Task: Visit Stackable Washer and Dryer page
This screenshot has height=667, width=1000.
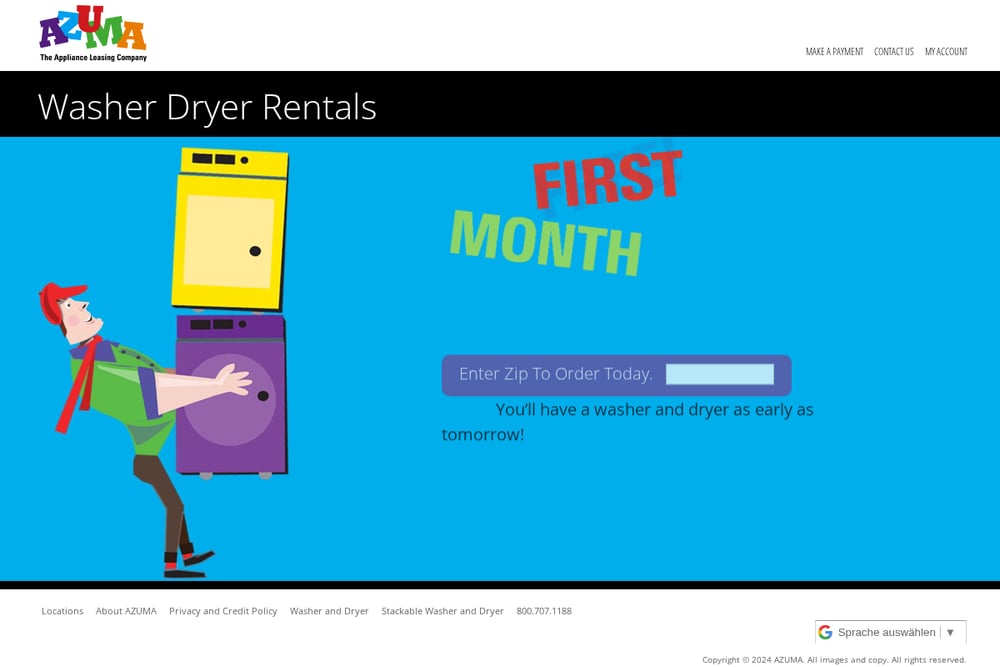Action: [442, 611]
